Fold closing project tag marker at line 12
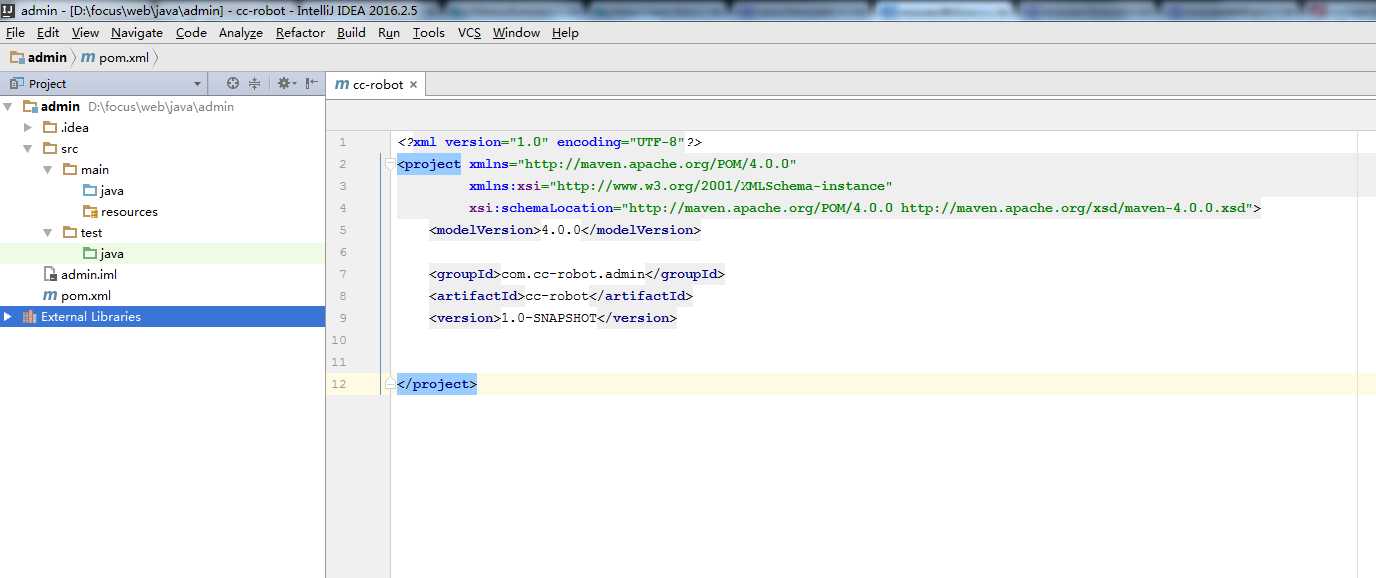The width and height of the screenshot is (1376, 578). (x=389, y=384)
